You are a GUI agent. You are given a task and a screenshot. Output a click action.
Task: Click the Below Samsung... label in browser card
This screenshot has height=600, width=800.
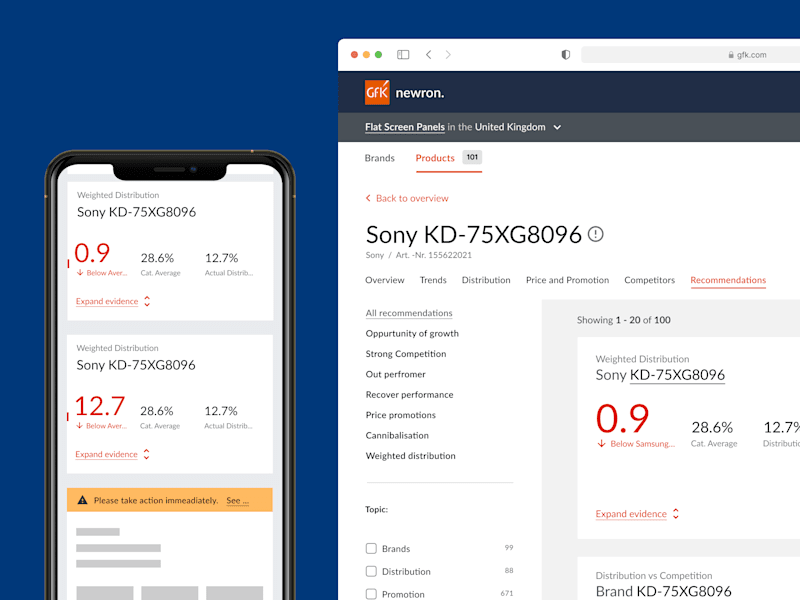coord(642,444)
